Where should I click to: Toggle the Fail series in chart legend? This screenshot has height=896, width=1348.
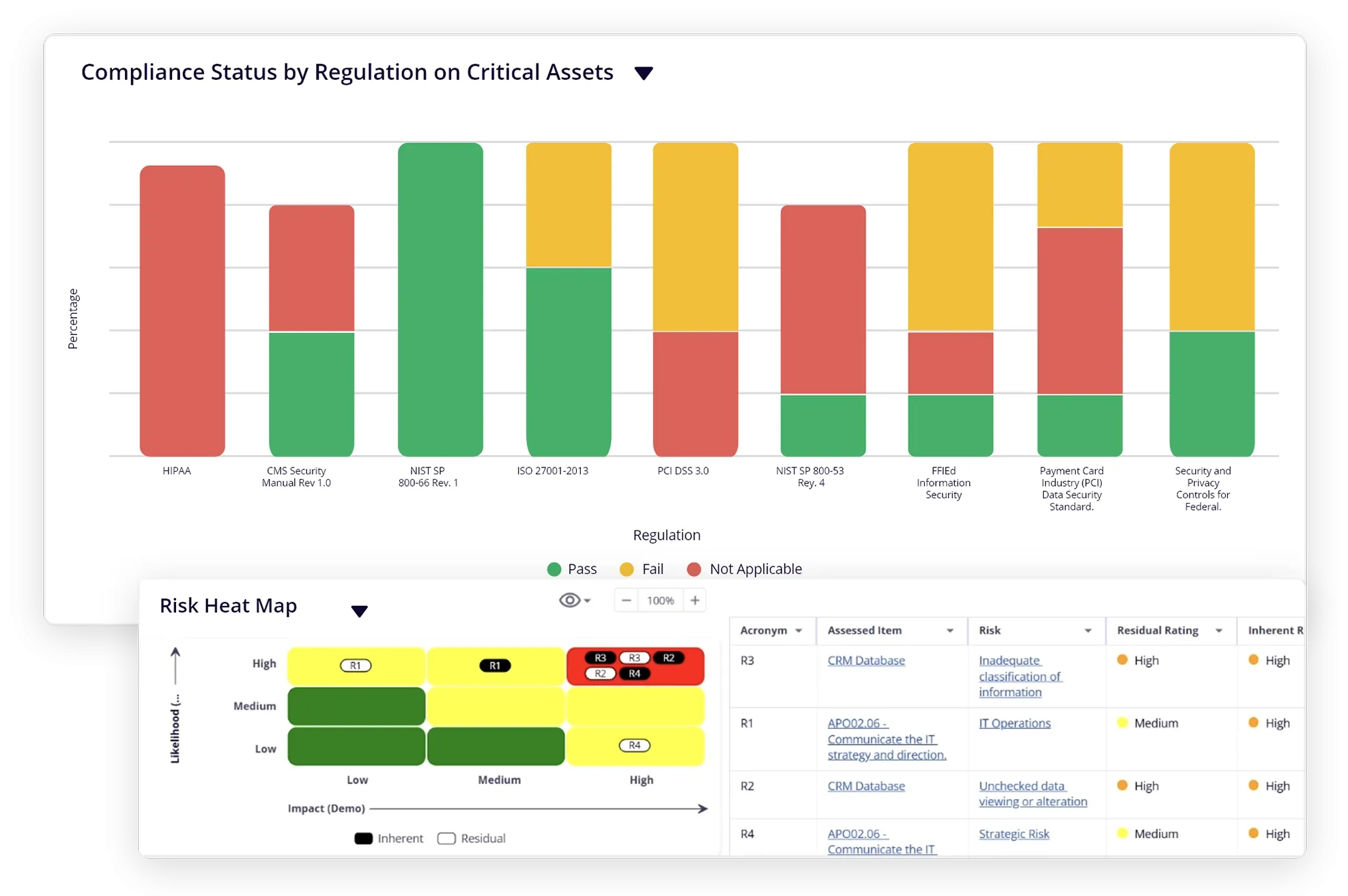[x=627, y=569]
